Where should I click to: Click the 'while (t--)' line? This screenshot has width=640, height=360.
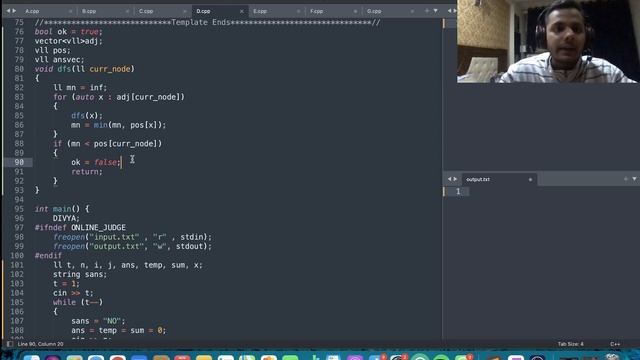click(78, 302)
